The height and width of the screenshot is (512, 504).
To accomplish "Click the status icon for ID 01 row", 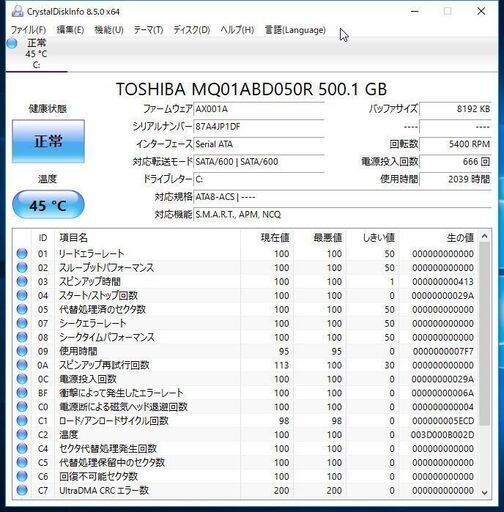I will click(22, 254).
